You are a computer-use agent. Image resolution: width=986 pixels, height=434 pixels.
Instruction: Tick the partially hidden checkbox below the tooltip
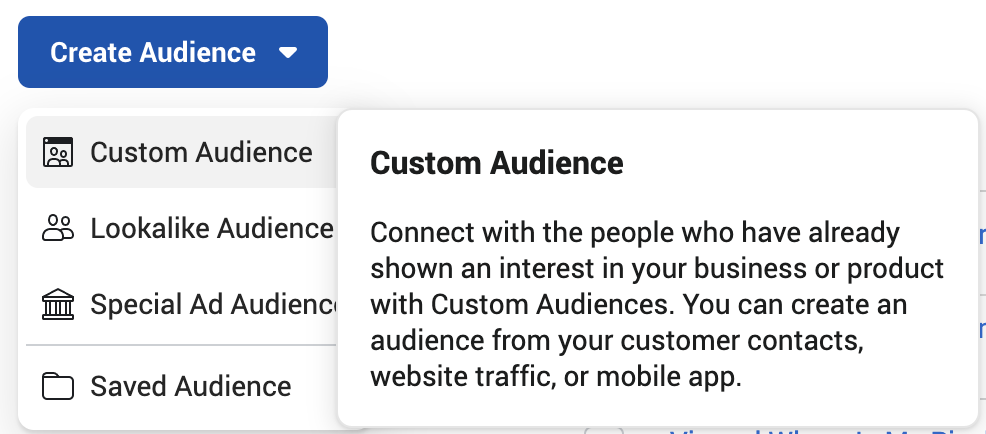(604, 430)
